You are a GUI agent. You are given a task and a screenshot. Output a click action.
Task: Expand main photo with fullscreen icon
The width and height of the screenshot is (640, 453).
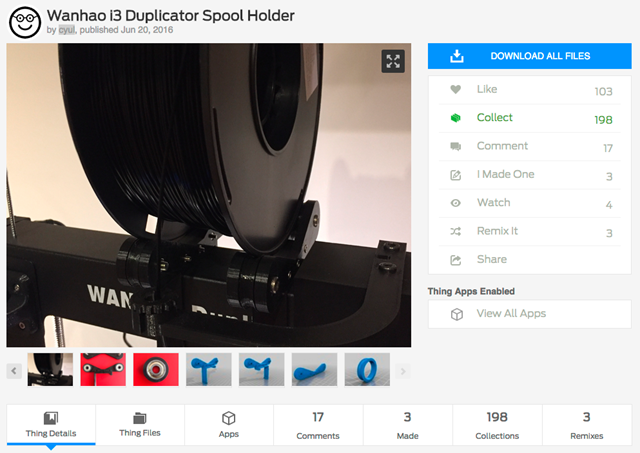(393, 61)
